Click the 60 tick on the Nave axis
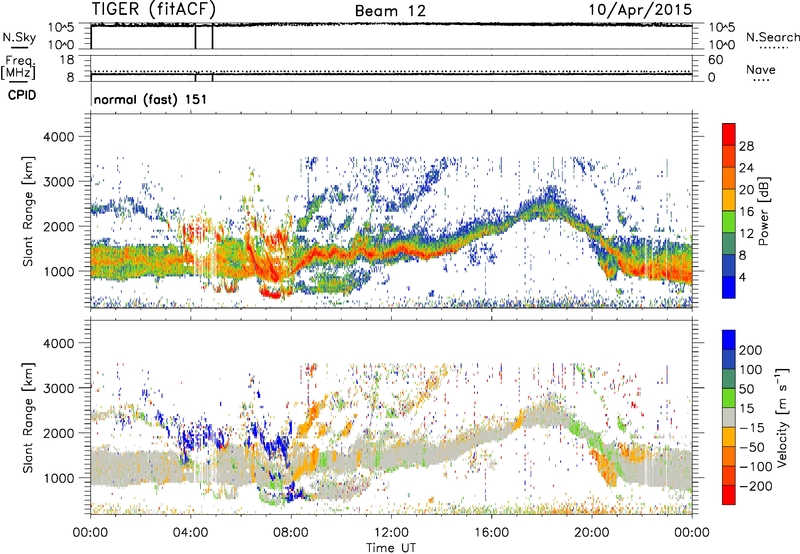Viewport: 800px width, 554px height. tap(715, 60)
